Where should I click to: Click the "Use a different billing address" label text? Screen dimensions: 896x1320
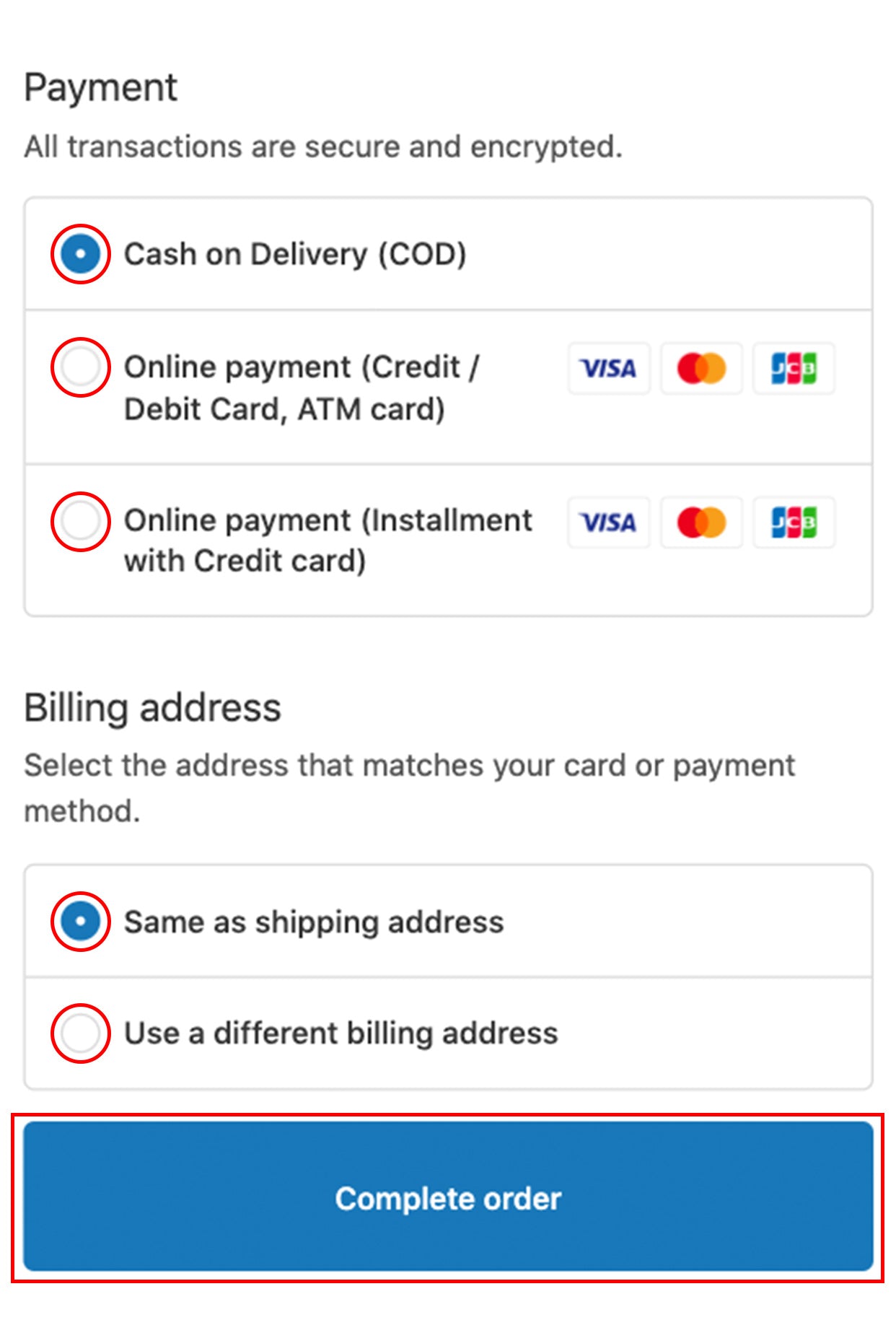tap(341, 1033)
